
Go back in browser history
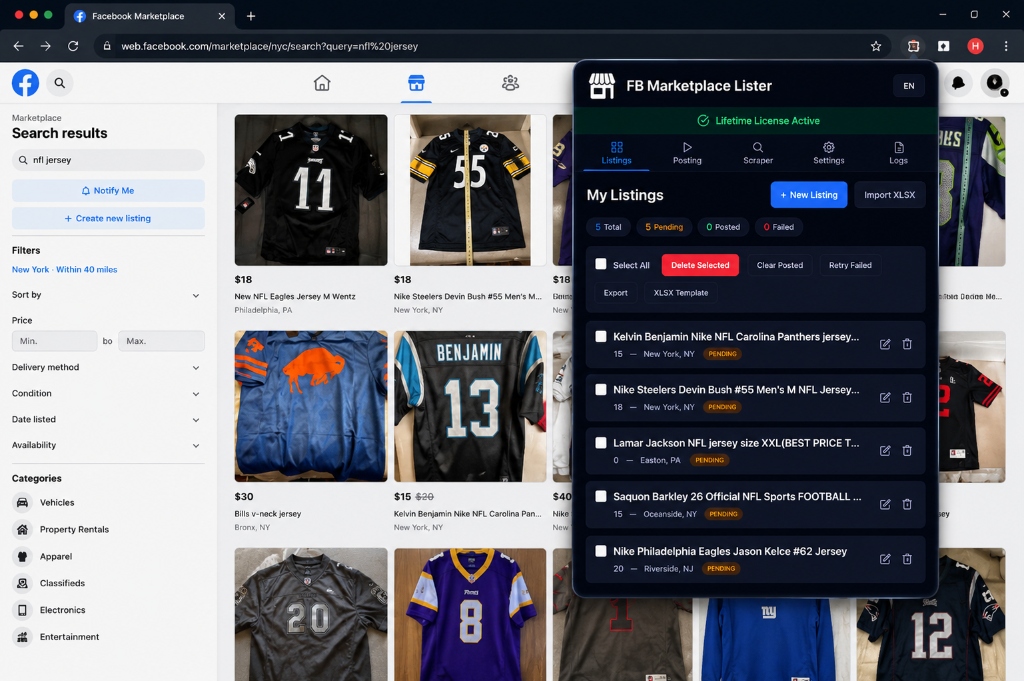pos(18,46)
